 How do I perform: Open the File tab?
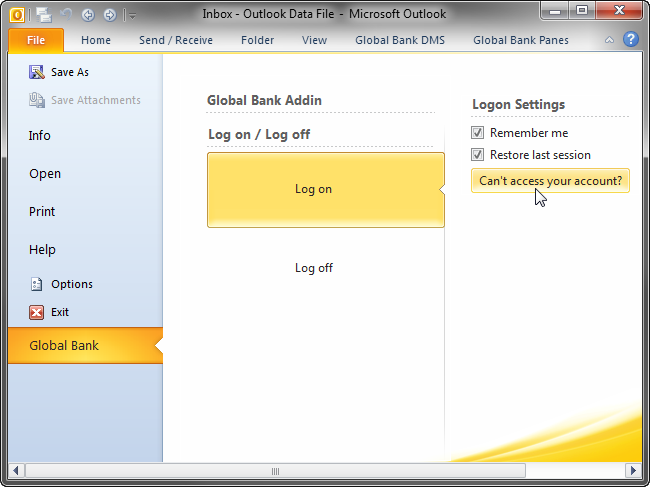click(36, 40)
